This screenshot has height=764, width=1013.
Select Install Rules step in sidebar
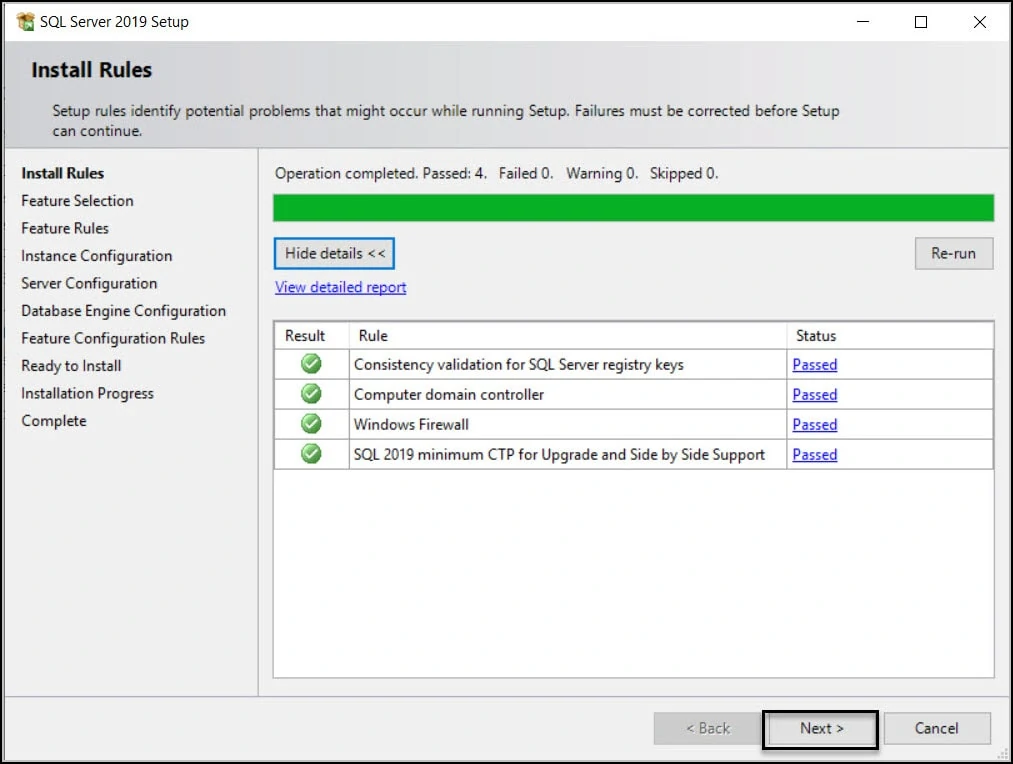63,173
